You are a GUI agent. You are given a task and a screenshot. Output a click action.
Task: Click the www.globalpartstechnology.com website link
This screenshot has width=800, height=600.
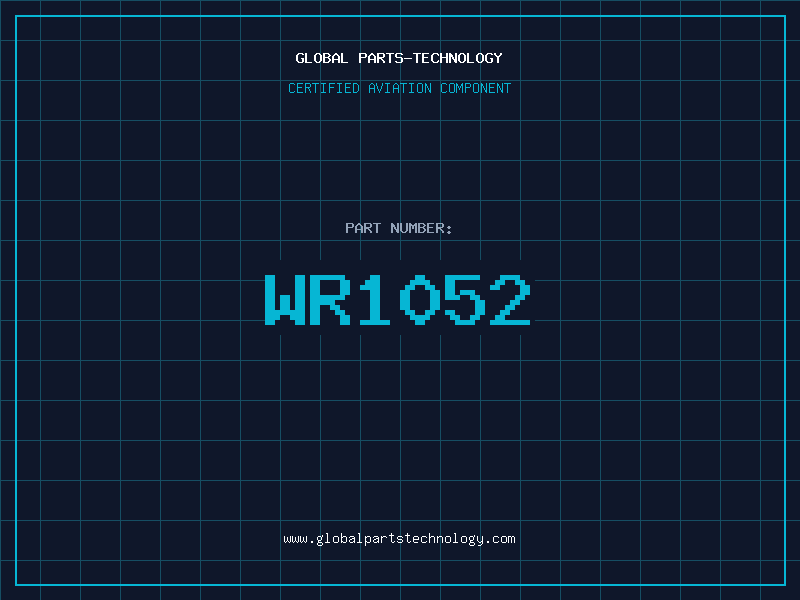399,538
